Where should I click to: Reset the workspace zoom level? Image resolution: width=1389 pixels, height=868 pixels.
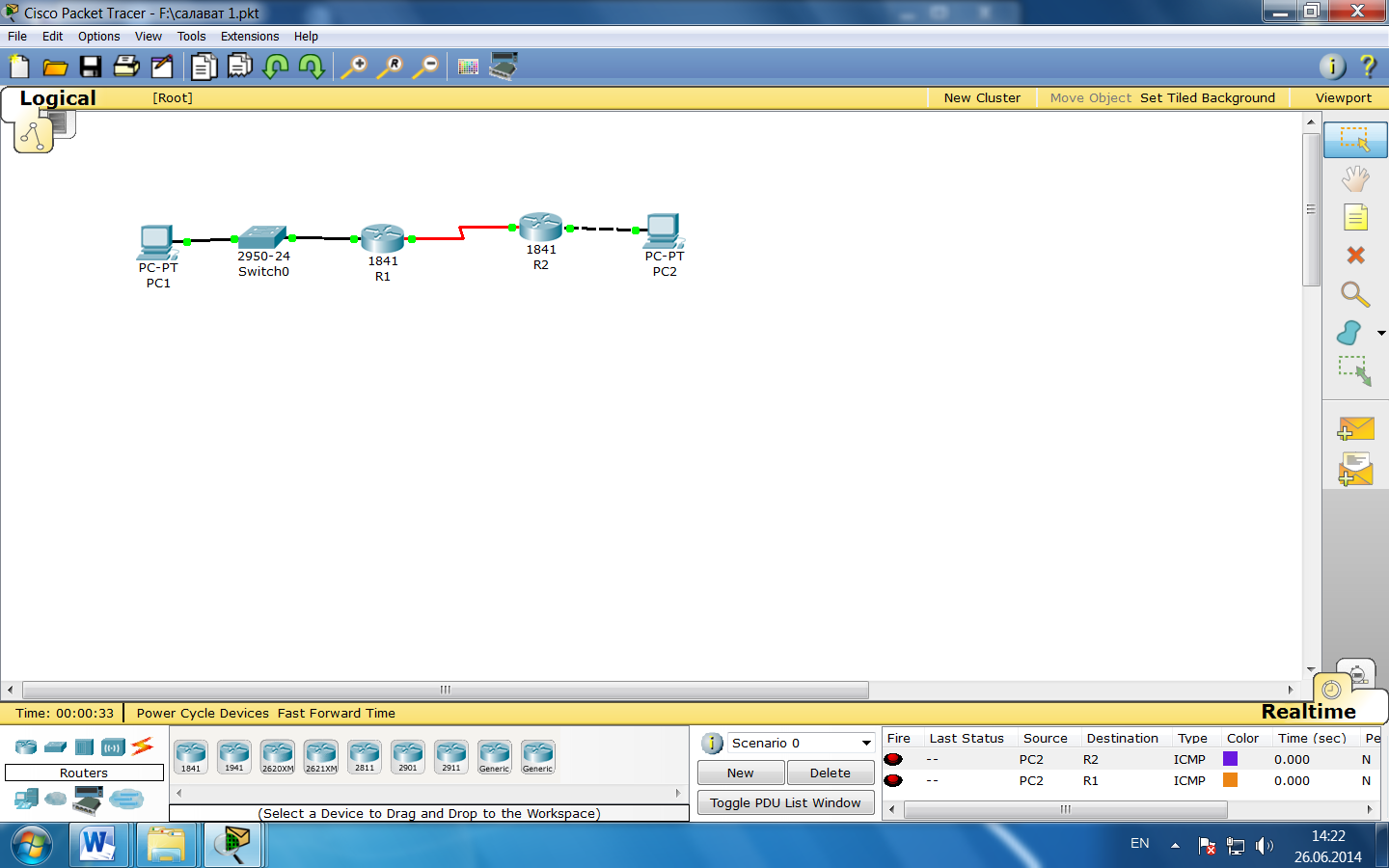[x=390, y=67]
